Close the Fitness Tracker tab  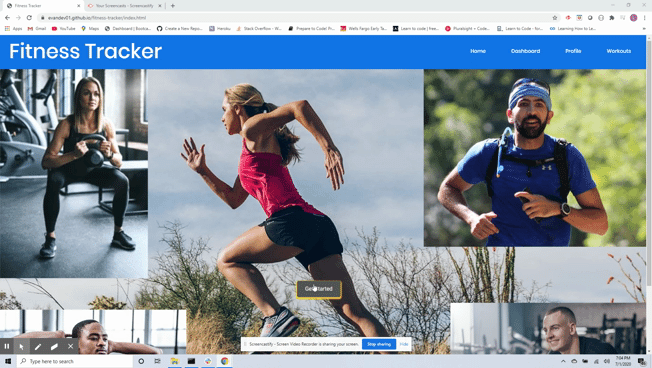coord(79,6)
